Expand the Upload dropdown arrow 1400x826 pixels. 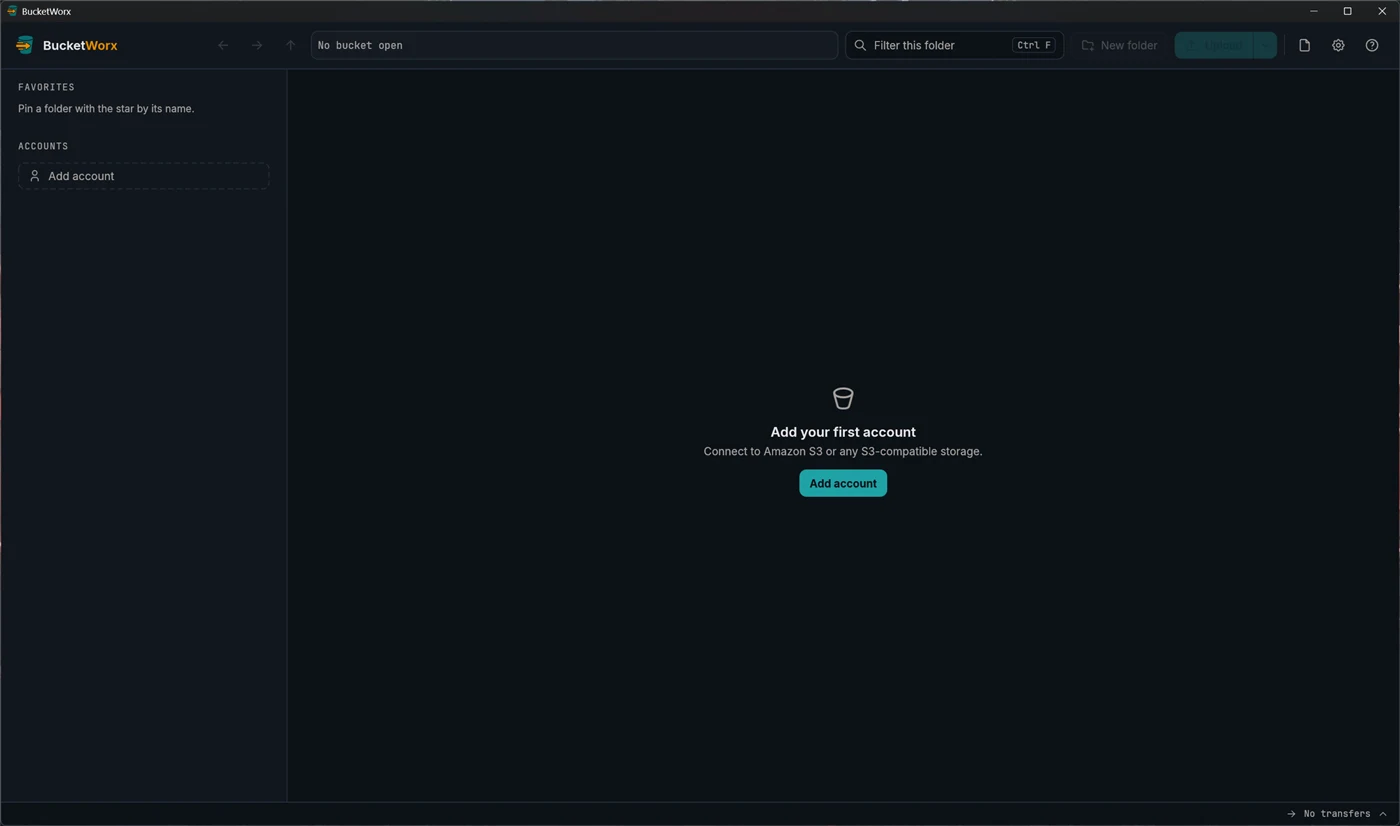click(1265, 45)
